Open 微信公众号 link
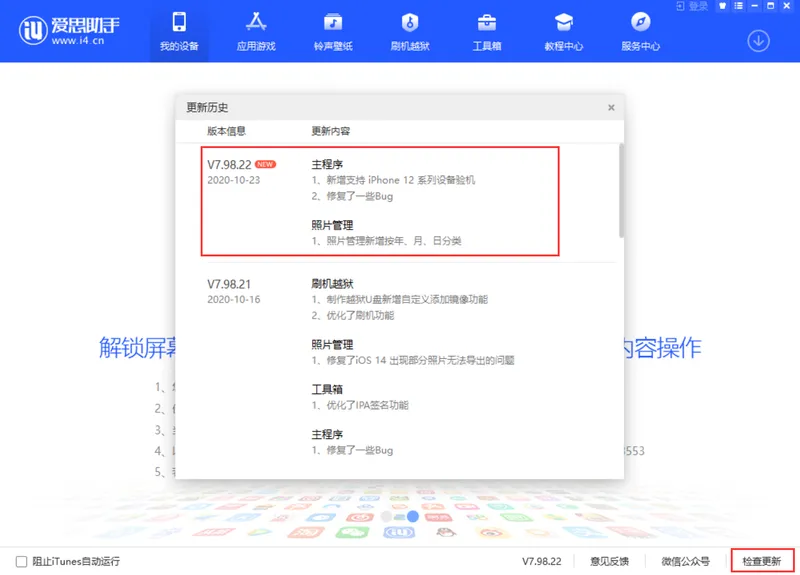This screenshot has width=800, height=575. click(x=685, y=561)
